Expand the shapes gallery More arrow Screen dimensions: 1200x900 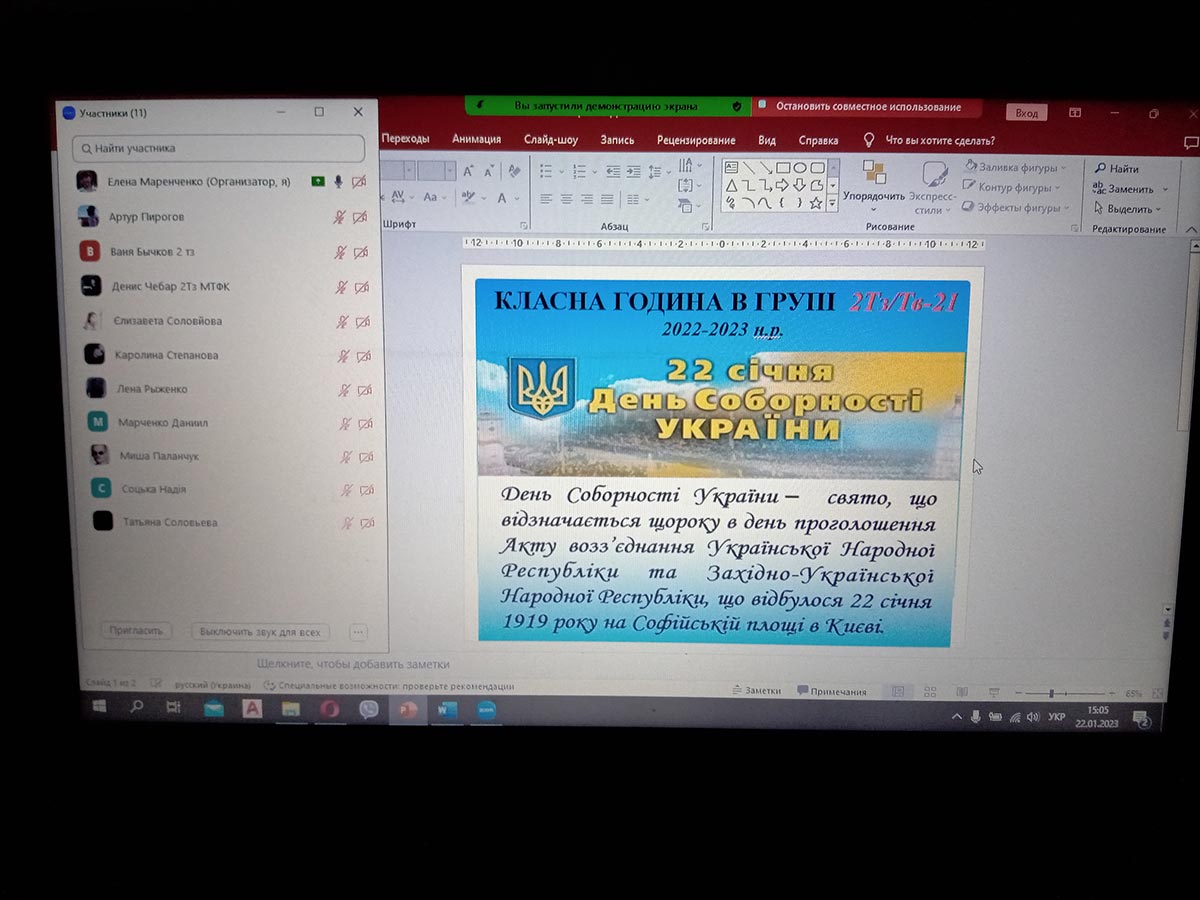tap(832, 203)
